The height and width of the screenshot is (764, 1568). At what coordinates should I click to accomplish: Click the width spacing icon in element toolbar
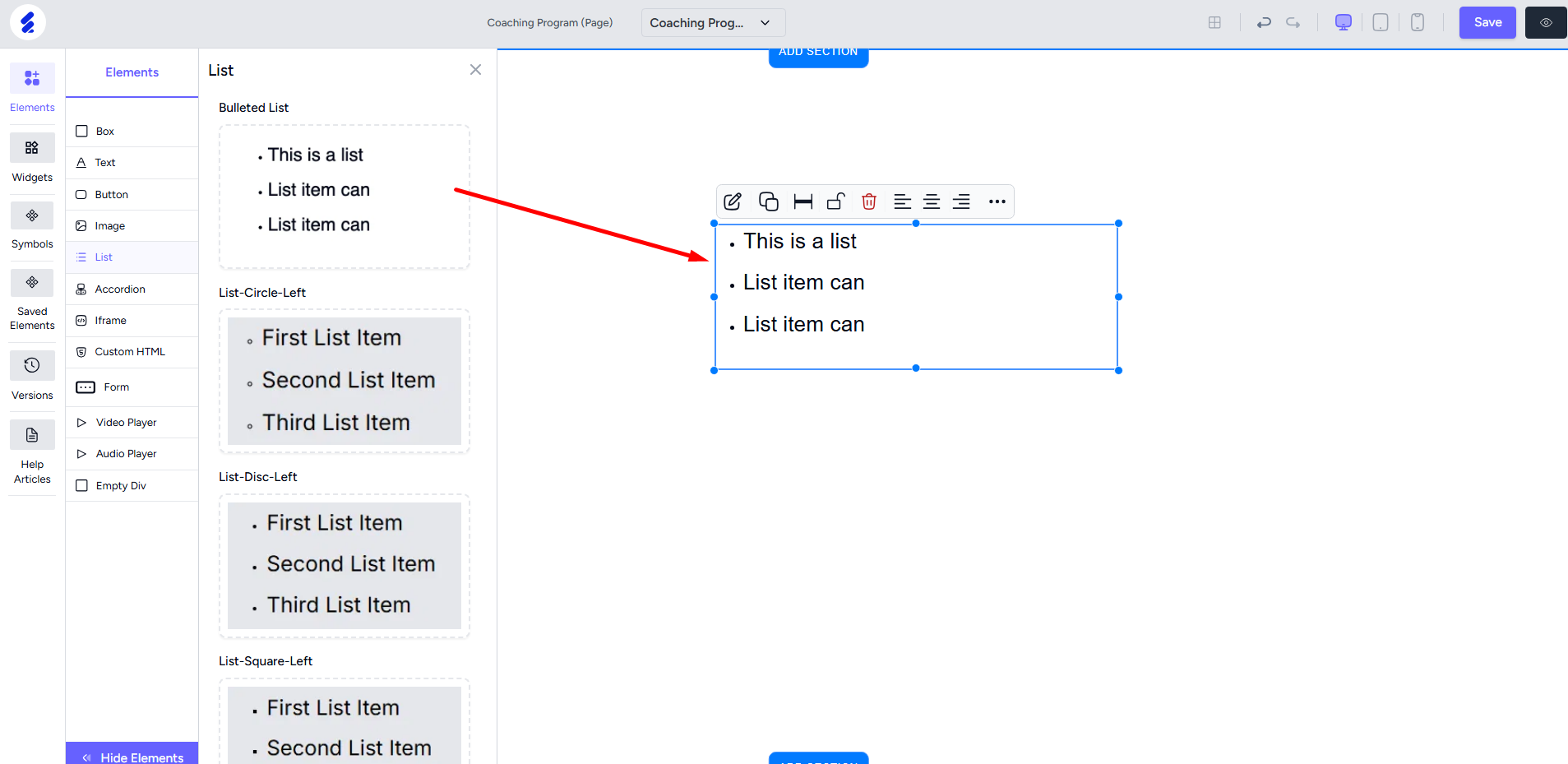(x=803, y=201)
